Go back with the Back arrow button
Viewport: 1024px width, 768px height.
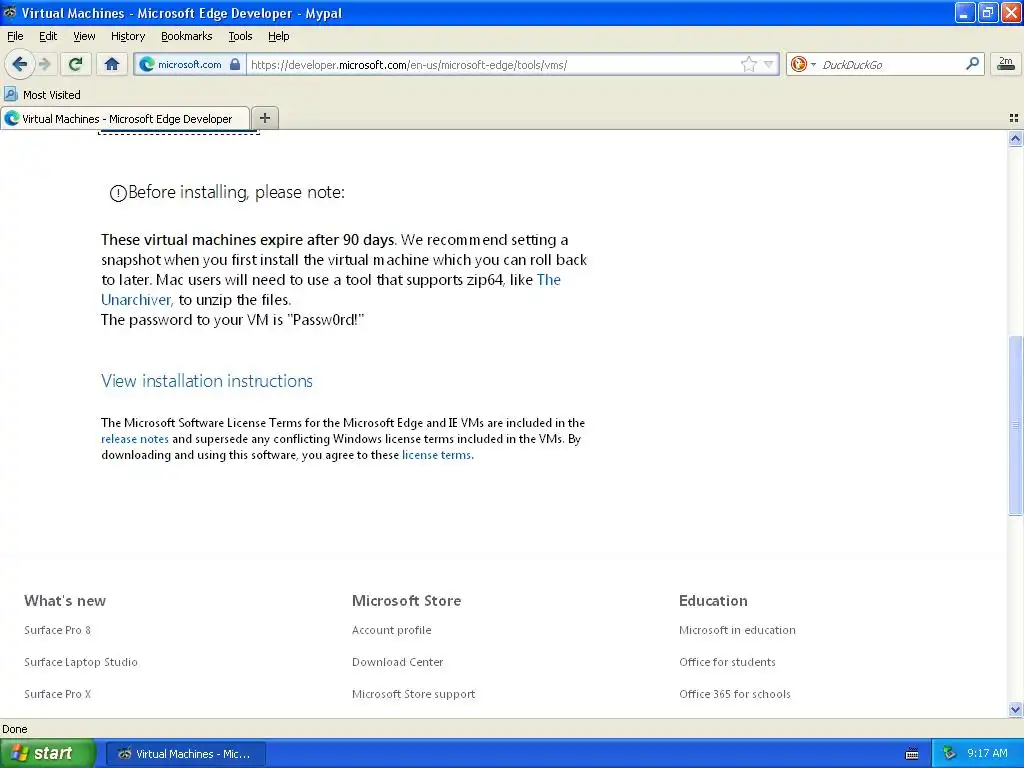[x=20, y=64]
